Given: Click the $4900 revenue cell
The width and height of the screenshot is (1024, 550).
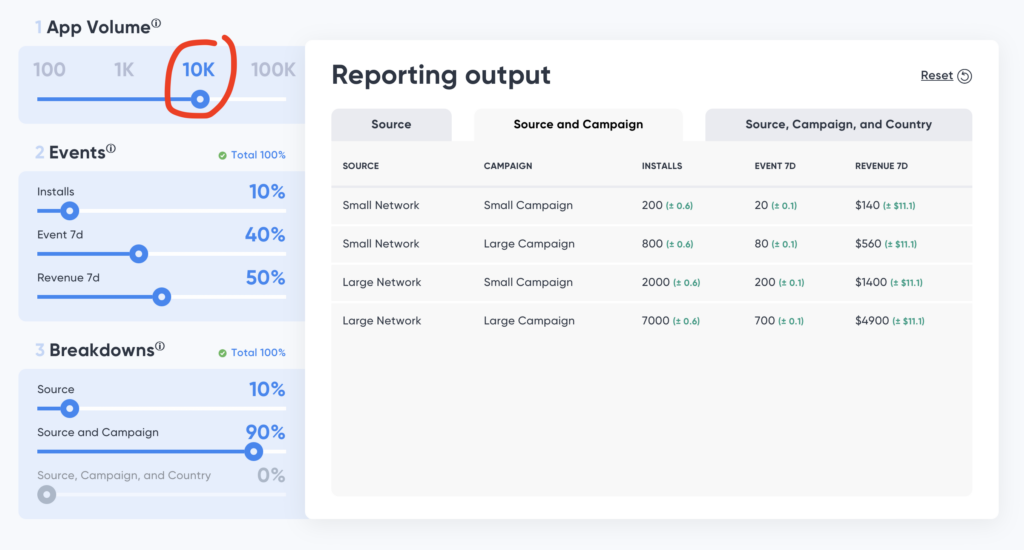Looking at the screenshot, I should (889, 321).
